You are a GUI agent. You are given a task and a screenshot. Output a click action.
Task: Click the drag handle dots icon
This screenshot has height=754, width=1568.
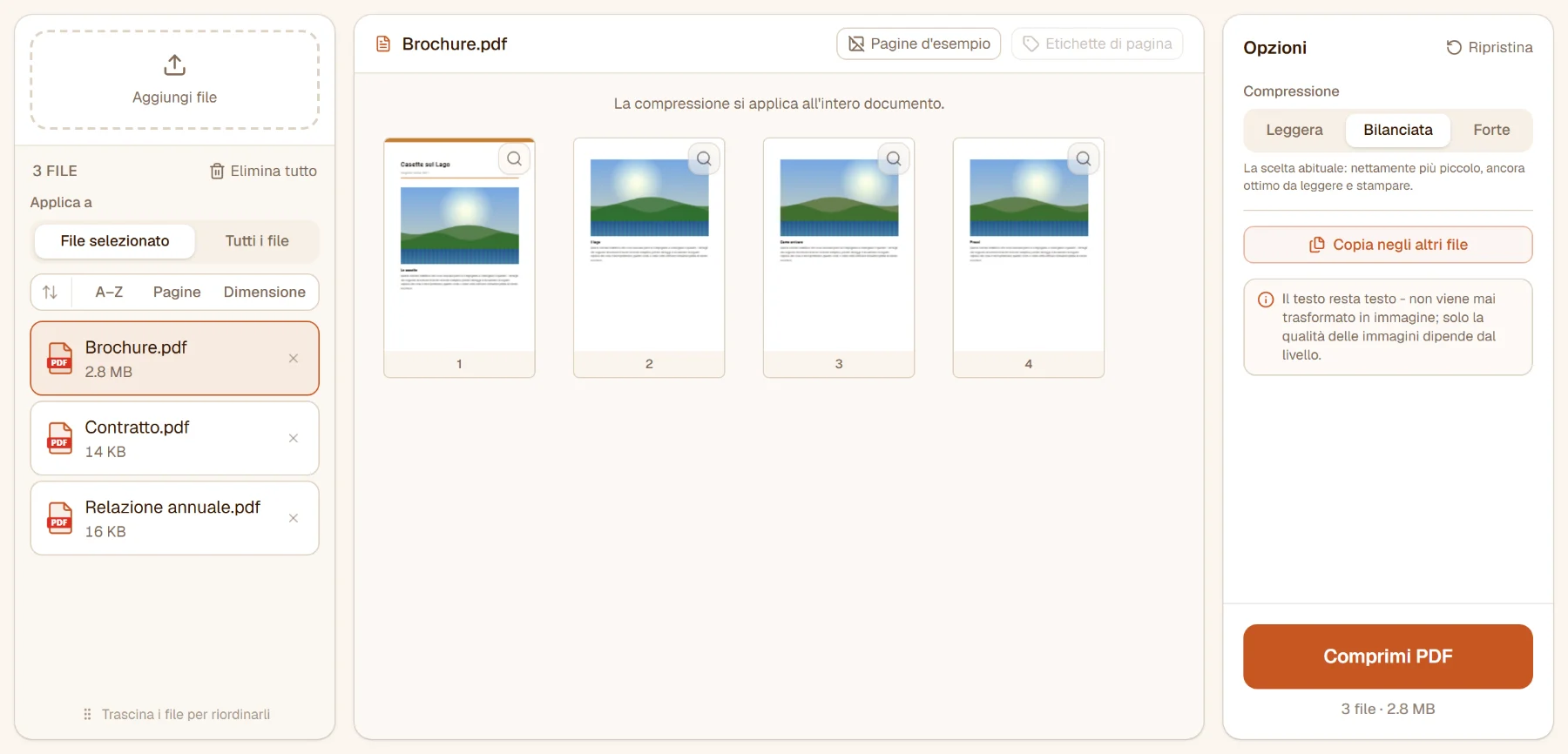tap(87, 715)
